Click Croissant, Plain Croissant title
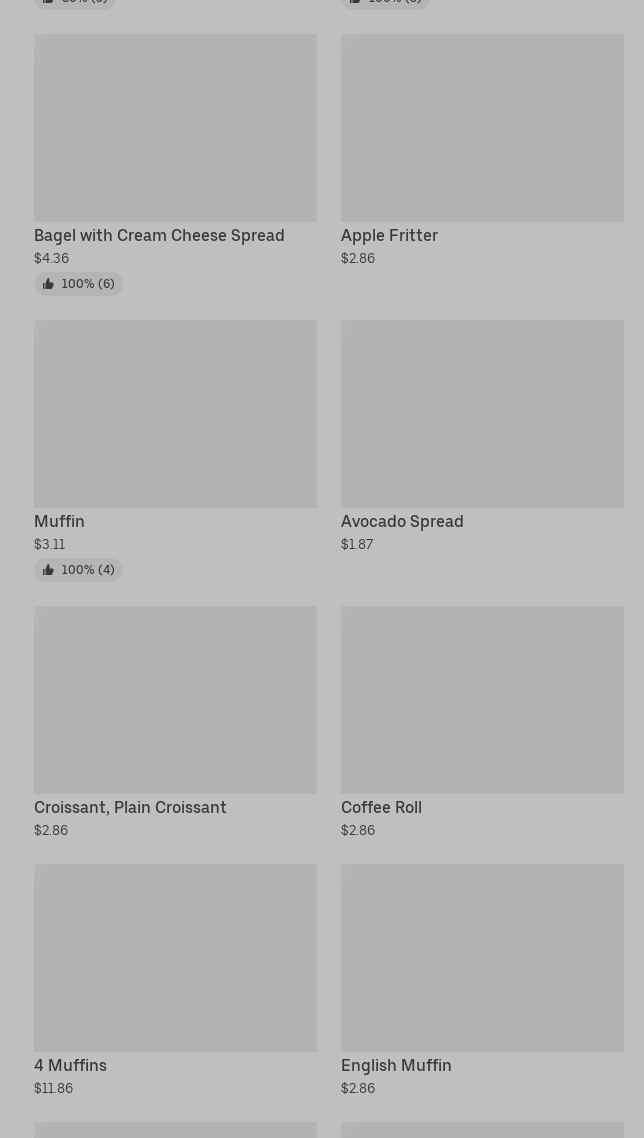Screen dimensions: 644x1138 [130, 808]
